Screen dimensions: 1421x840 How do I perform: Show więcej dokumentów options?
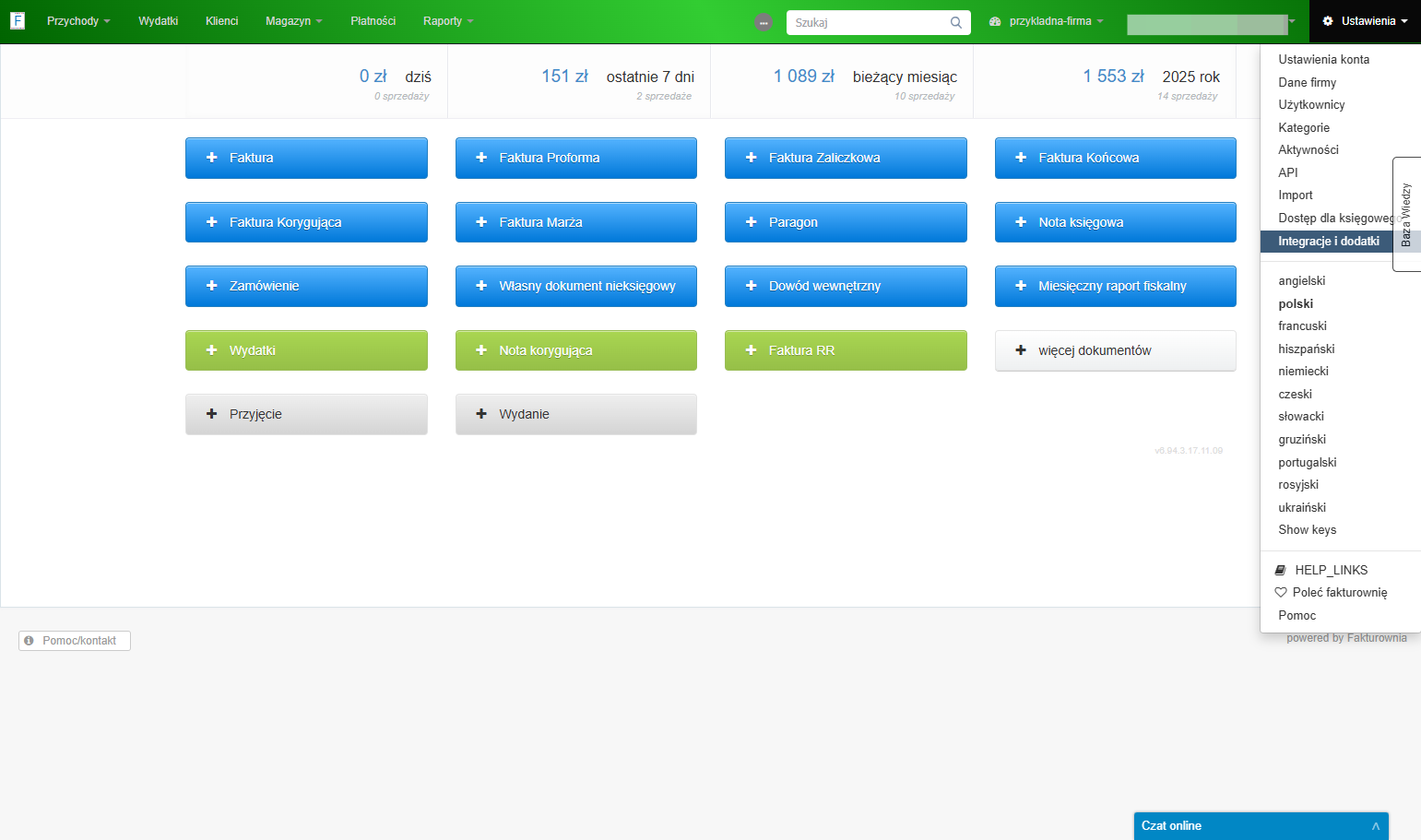(1116, 350)
